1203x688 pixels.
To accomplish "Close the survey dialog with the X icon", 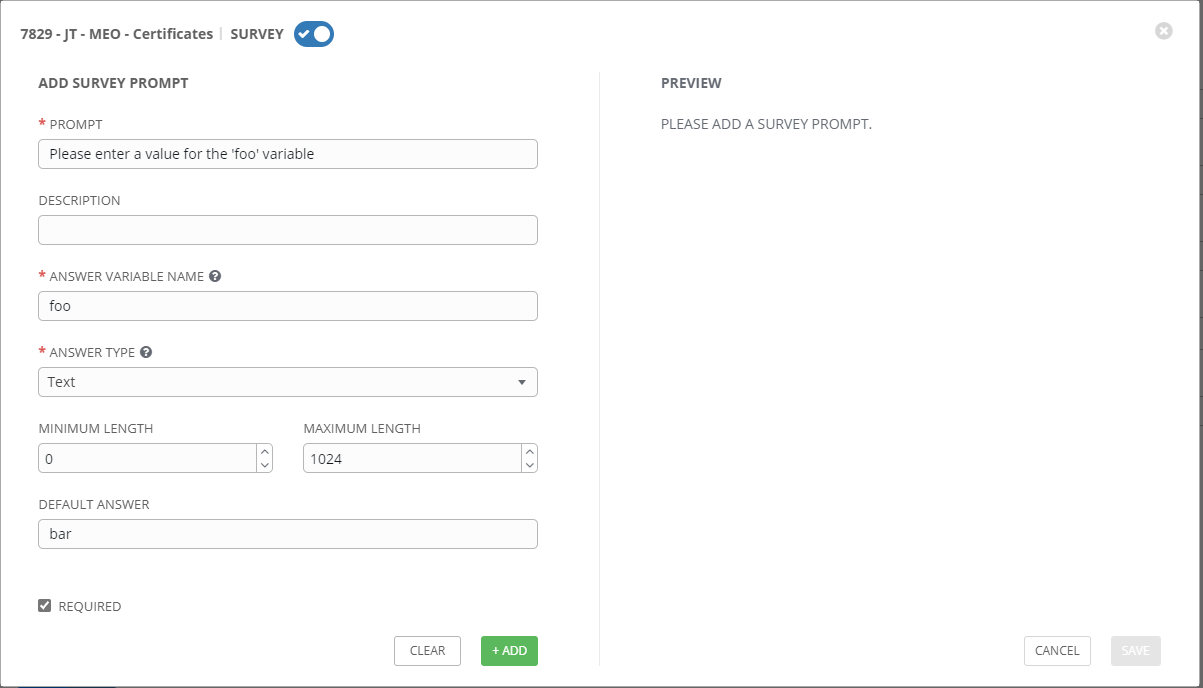I will click(1163, 31).
